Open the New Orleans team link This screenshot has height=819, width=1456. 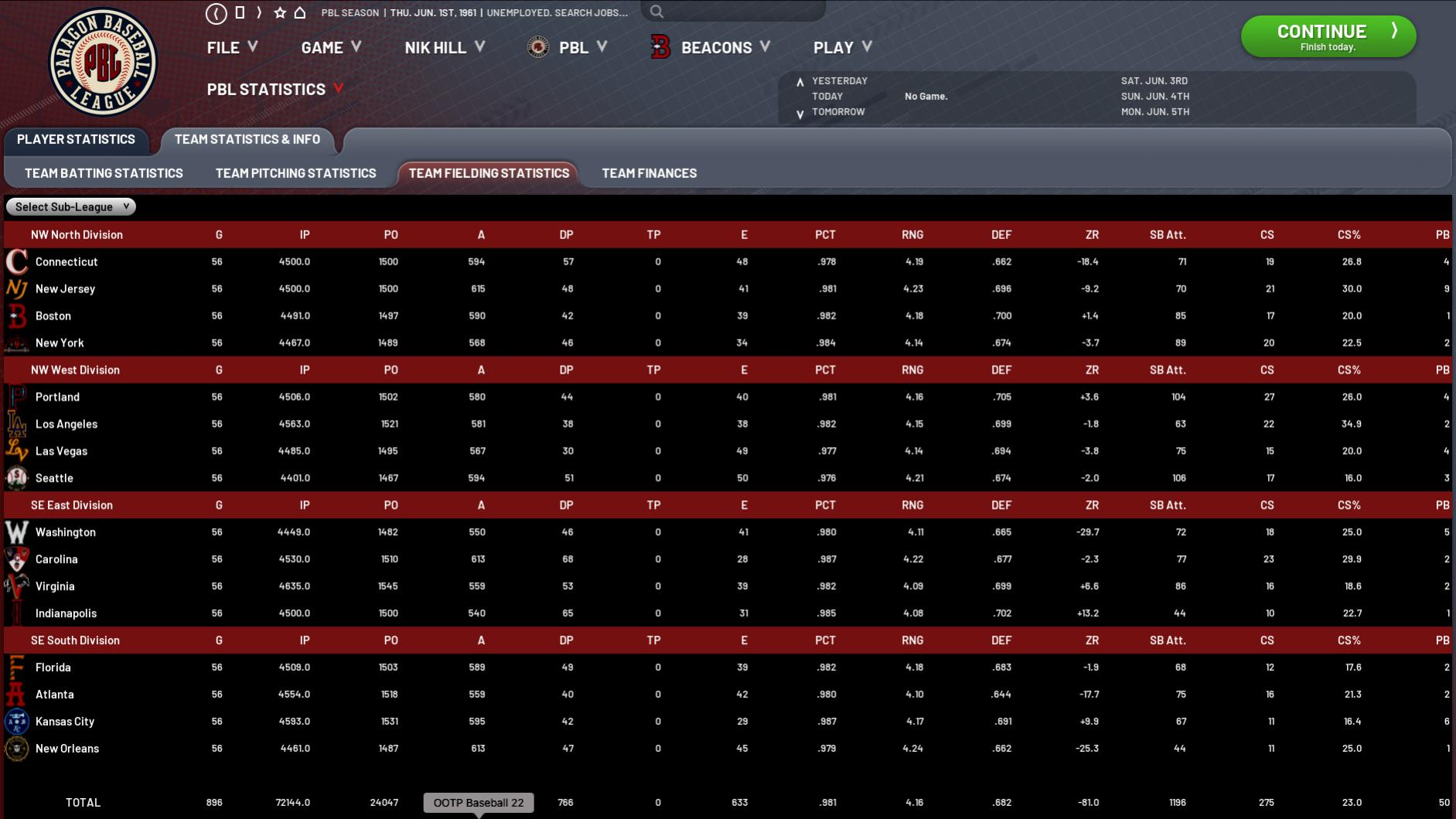click(x=67, y=749)
